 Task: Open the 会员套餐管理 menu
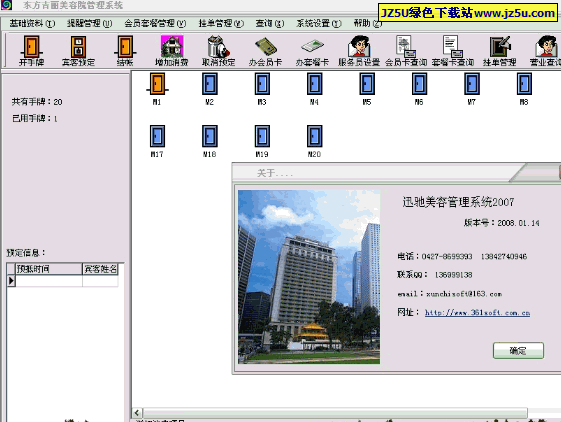pyautogui.click(x=155, y=24)
